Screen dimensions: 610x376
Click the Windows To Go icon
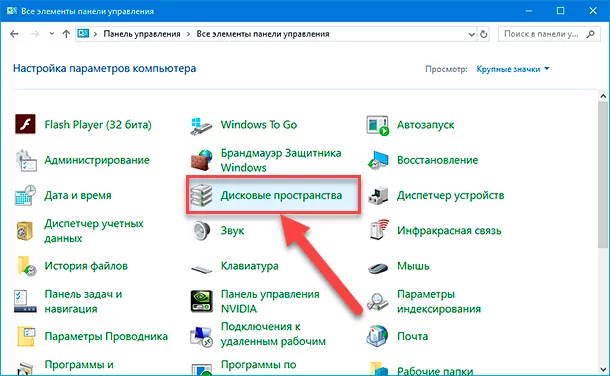tap(201, 125)
